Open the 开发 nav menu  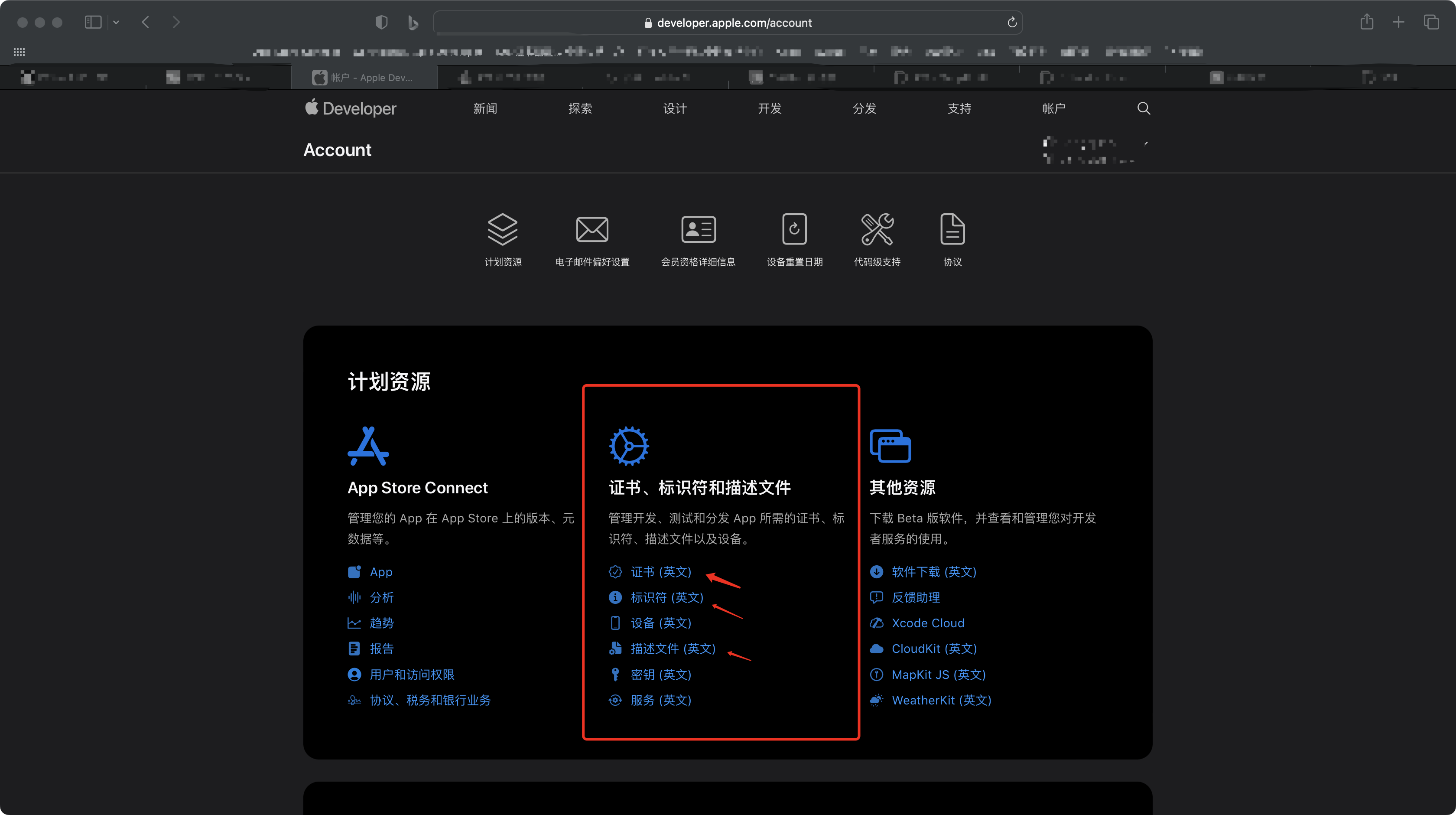point(770,108)
